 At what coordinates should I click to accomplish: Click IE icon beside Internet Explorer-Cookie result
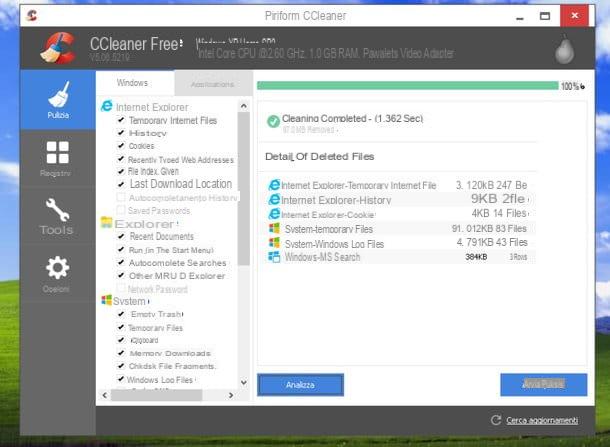click(x=274, y=214)
